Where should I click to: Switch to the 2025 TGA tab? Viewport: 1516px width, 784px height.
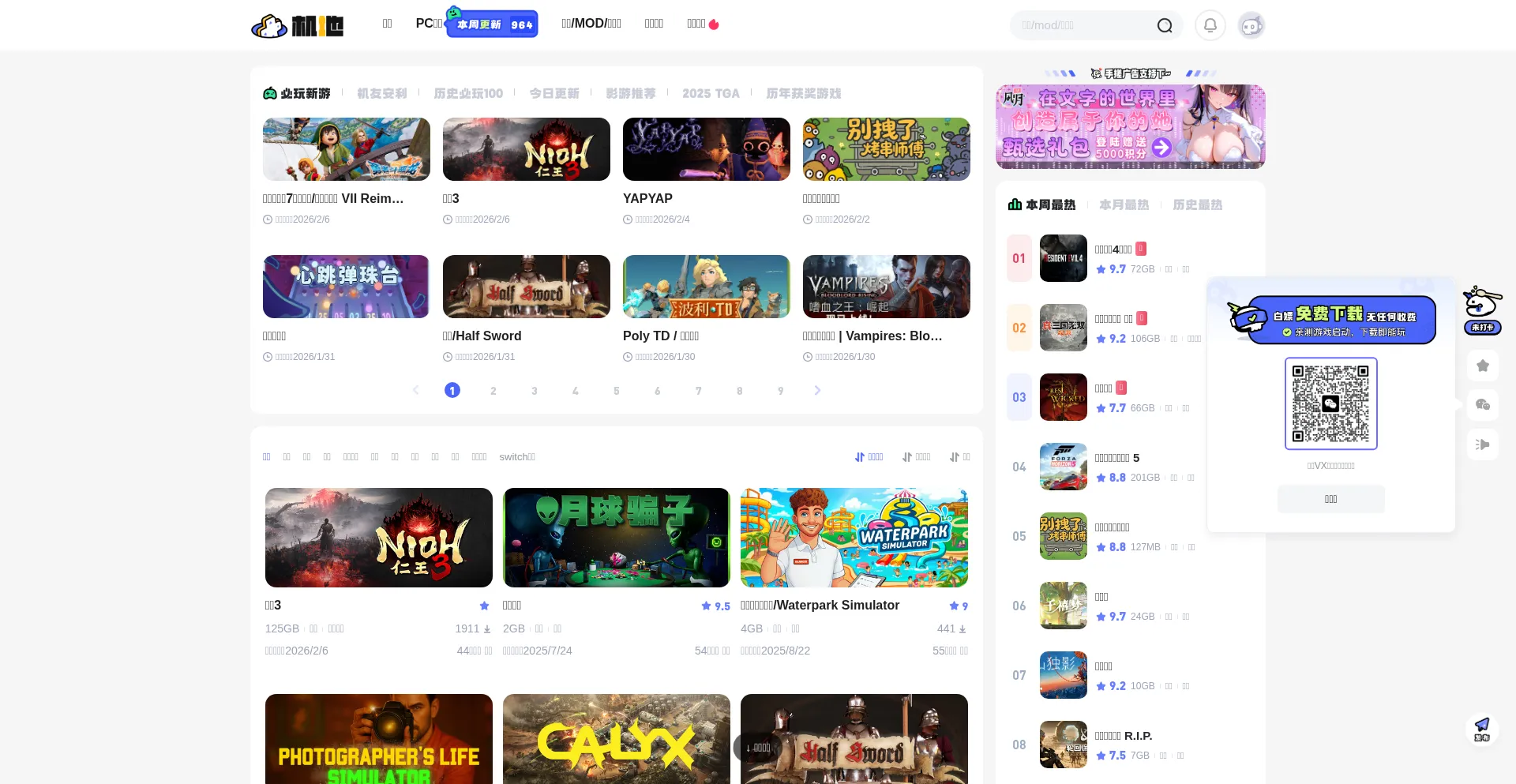[711, 93]
